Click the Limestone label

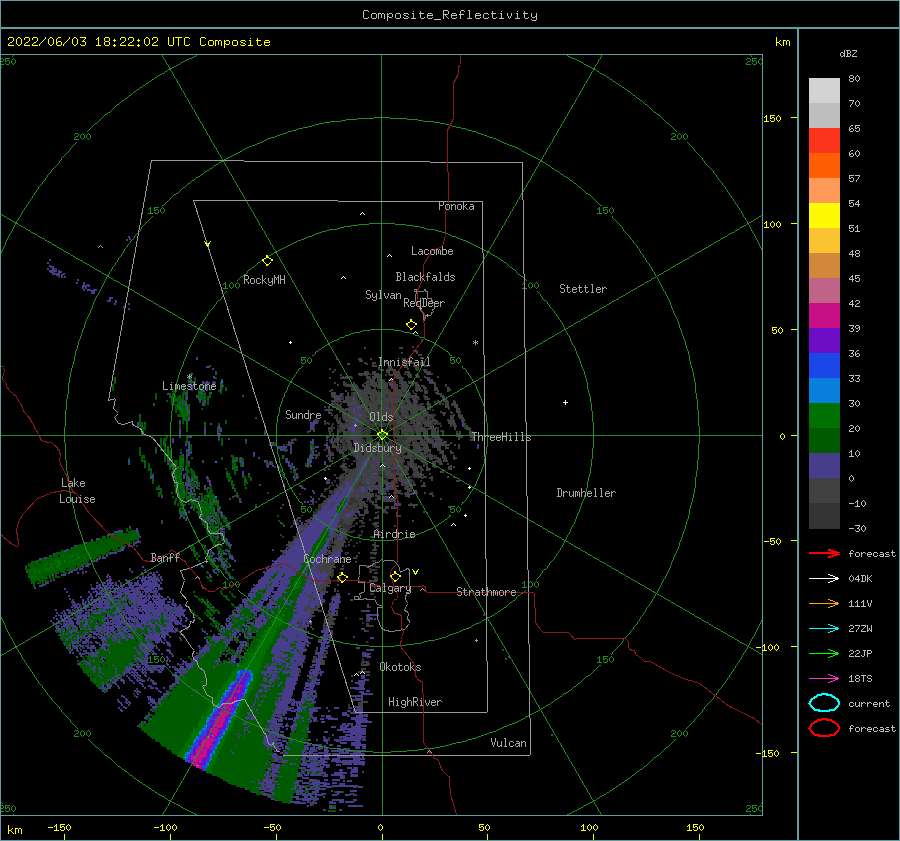click(189, 386)
